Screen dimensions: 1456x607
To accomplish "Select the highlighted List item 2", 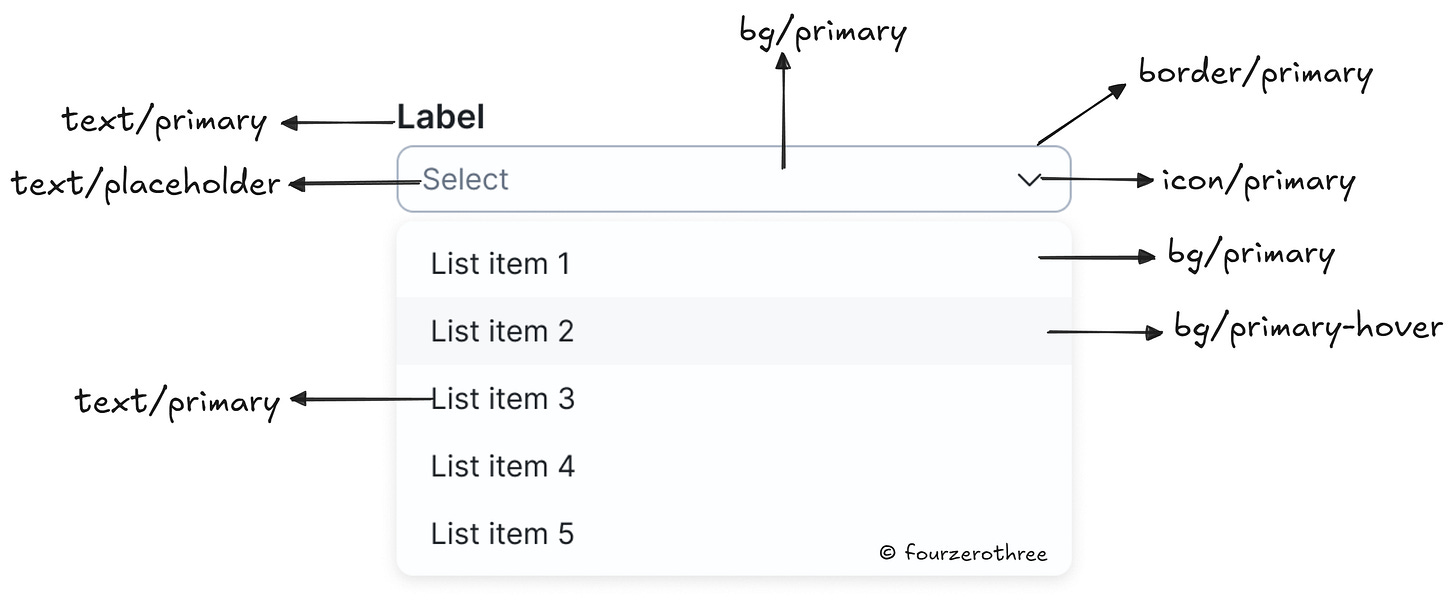I will (502, 331).
